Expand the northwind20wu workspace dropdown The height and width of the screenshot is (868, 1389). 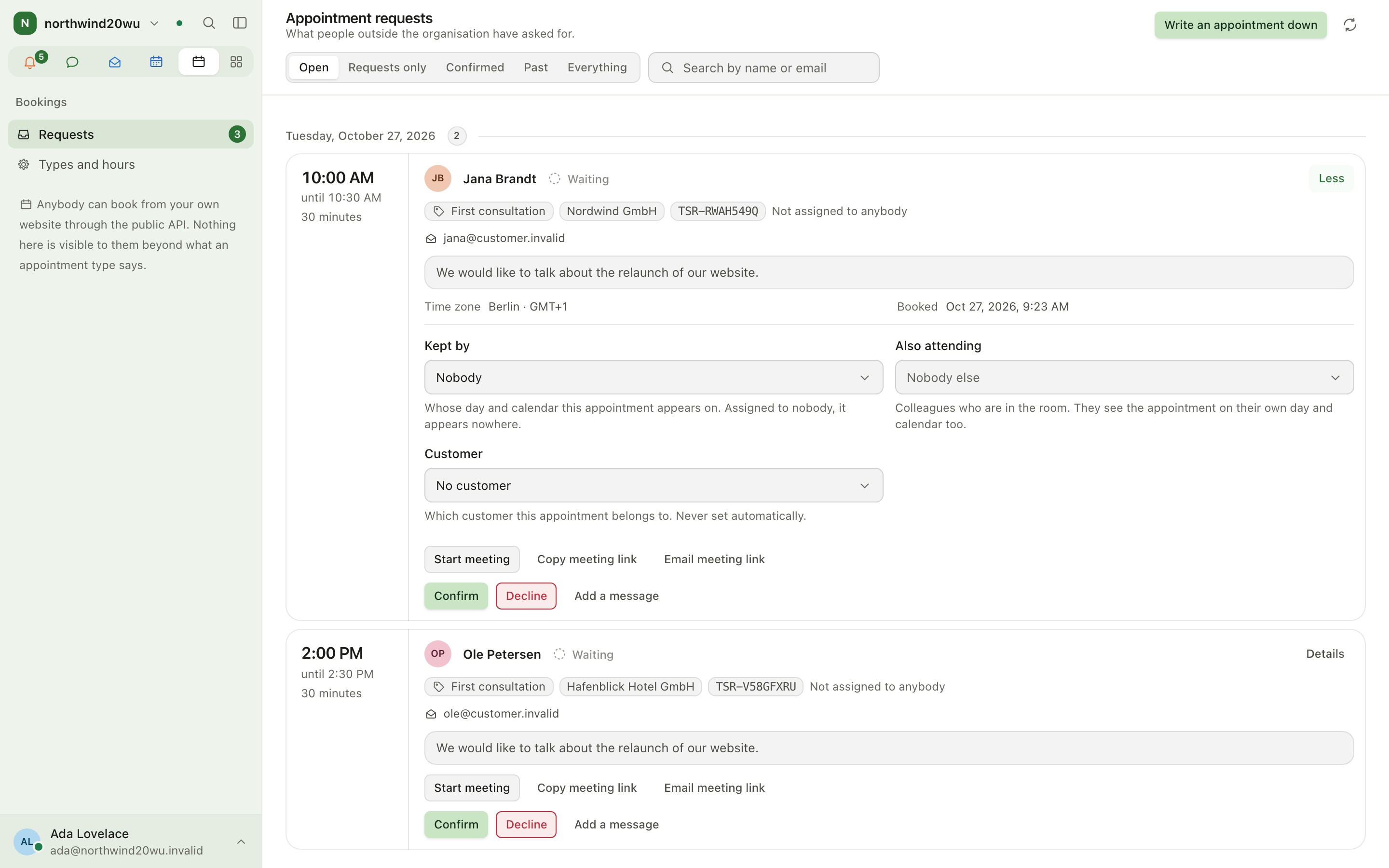click(x=154, y=24)
